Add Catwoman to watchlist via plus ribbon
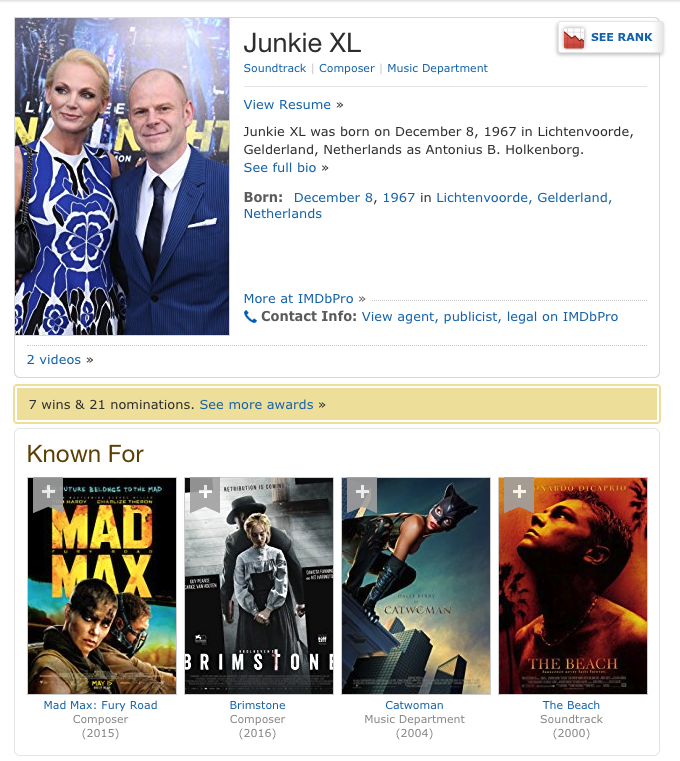 (x=362, y=493)
